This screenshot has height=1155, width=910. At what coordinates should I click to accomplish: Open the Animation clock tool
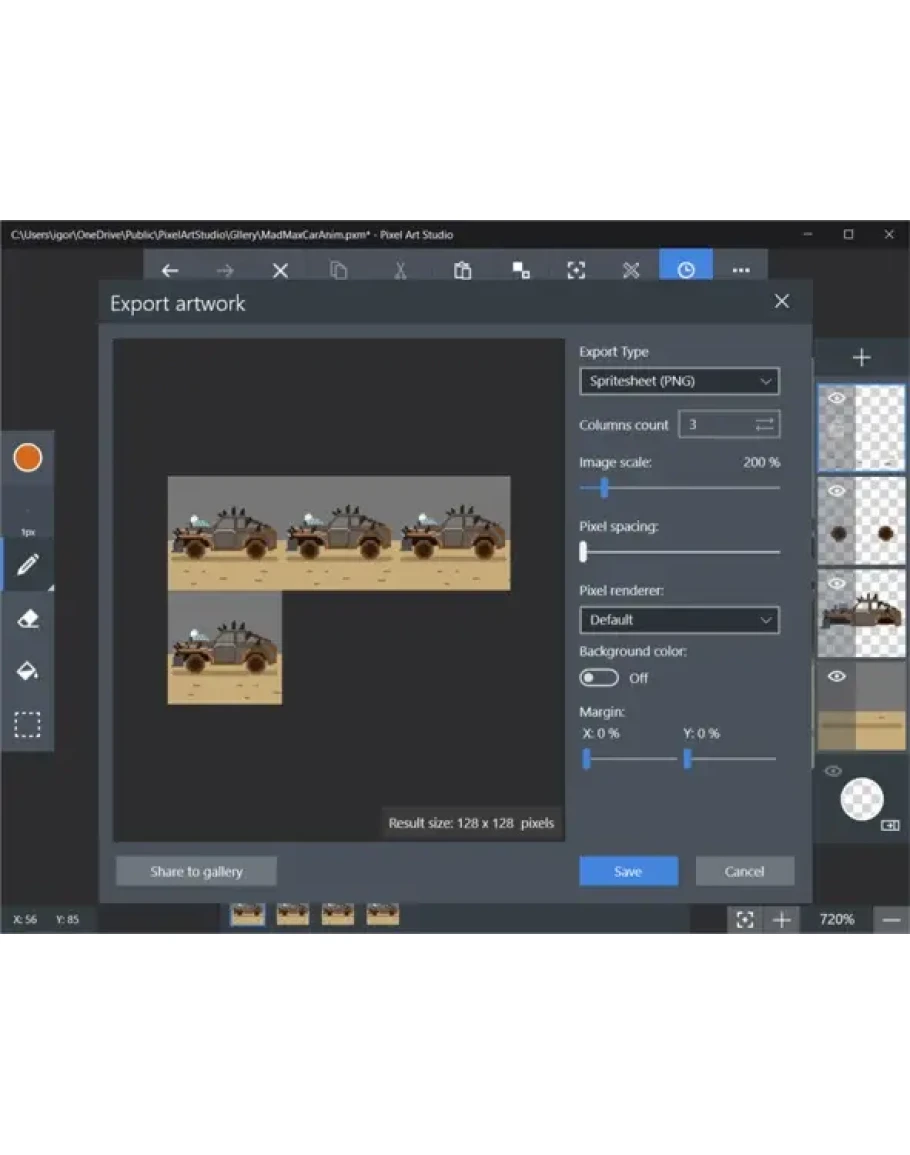[685, 271]
